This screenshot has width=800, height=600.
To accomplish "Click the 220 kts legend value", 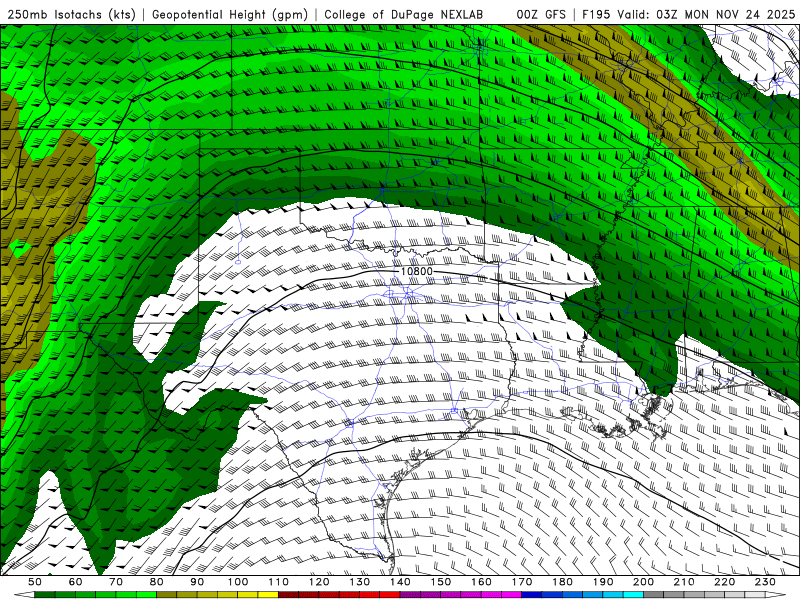I will click(724, 582).
